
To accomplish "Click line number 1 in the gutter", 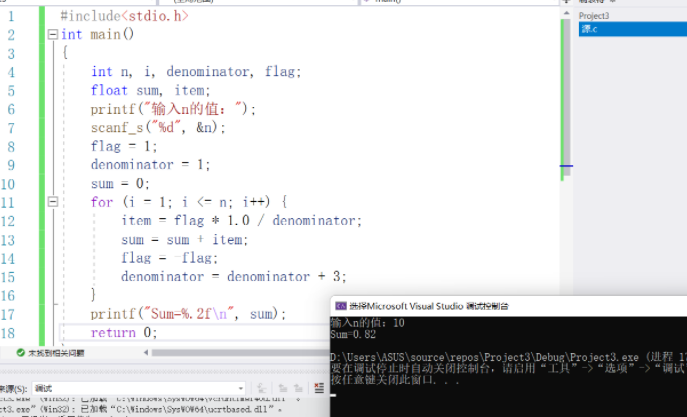I will click(11, 17).
